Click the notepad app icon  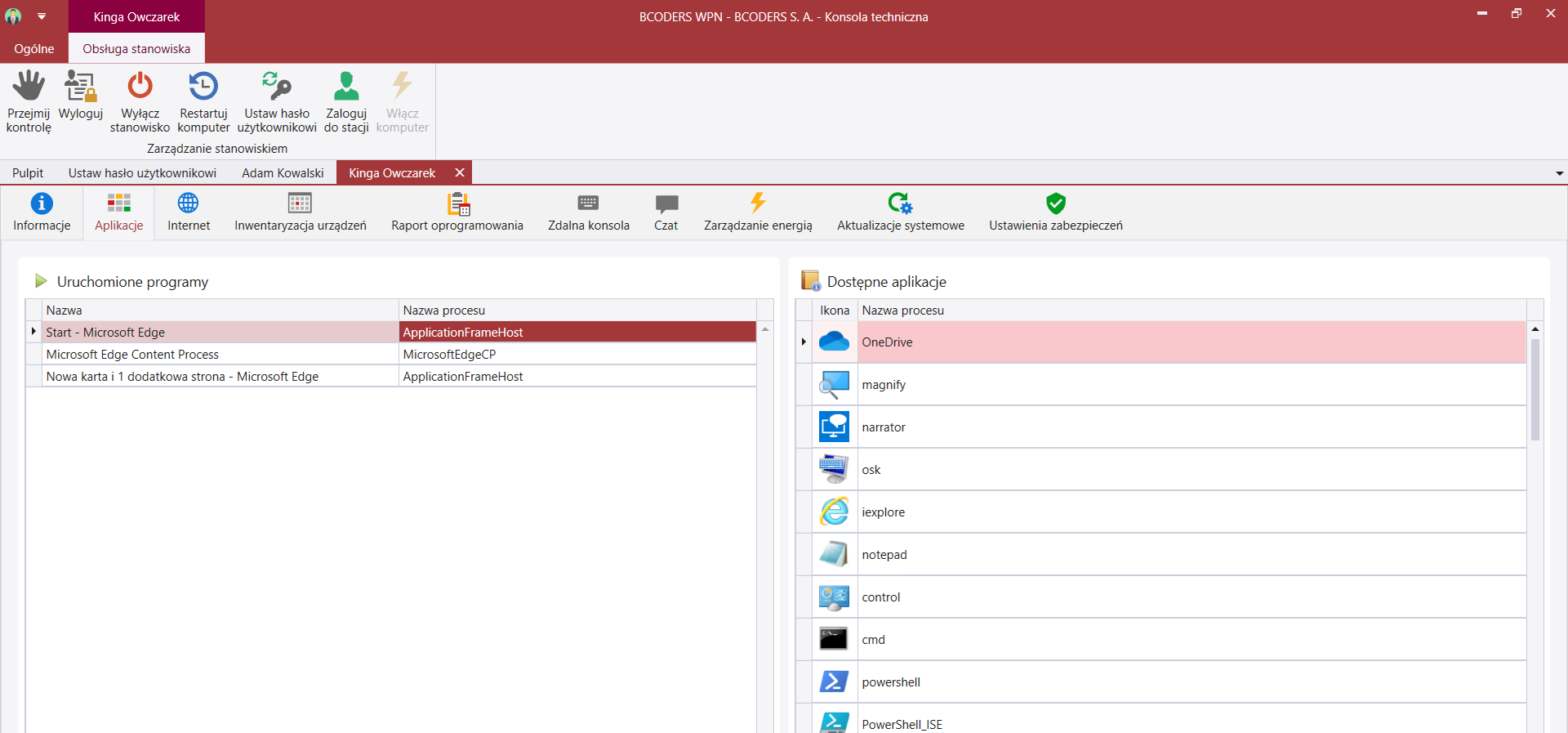(x=834, y=554)
